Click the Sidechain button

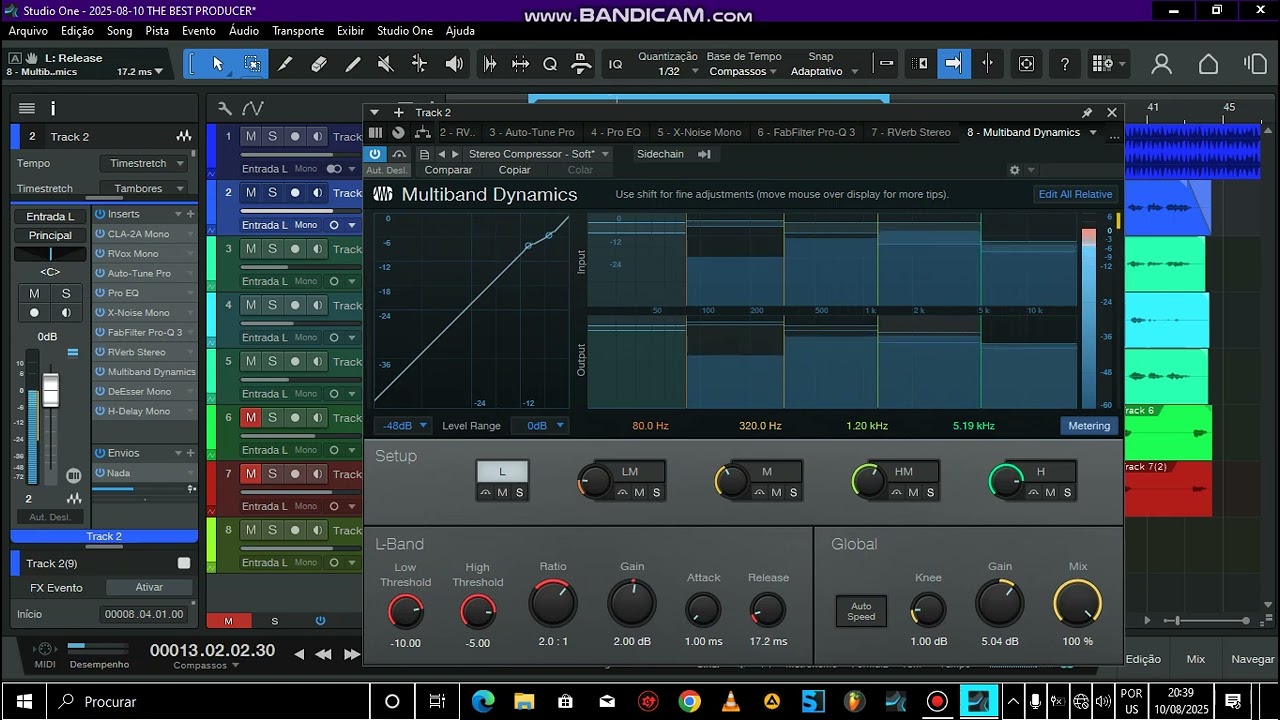tap(660, 154)
